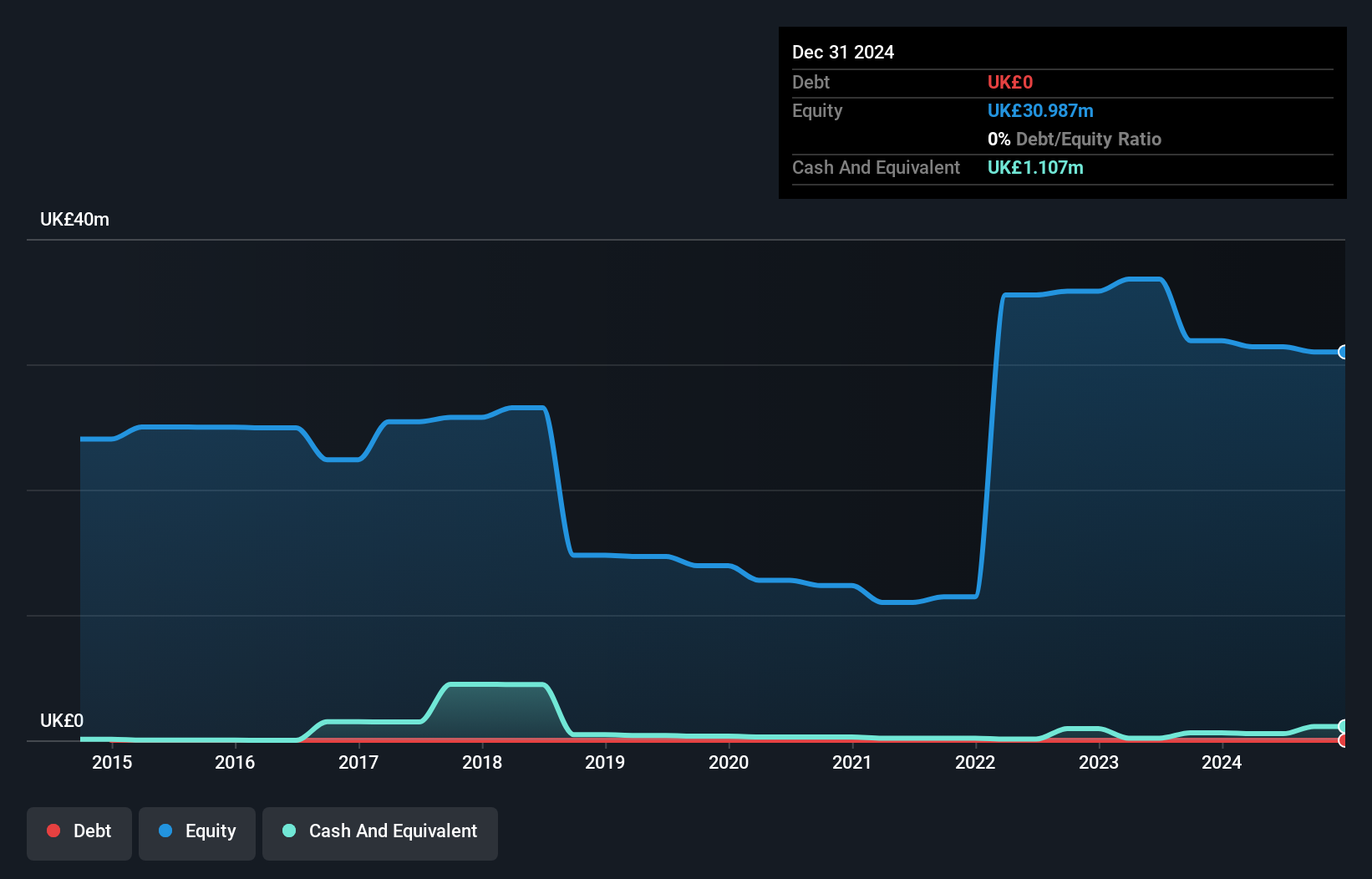Image resolution: width=1372 pixels, height=879 pixels.
Task: Click the red Debt legend dot
Action: [x=53, y=831]
